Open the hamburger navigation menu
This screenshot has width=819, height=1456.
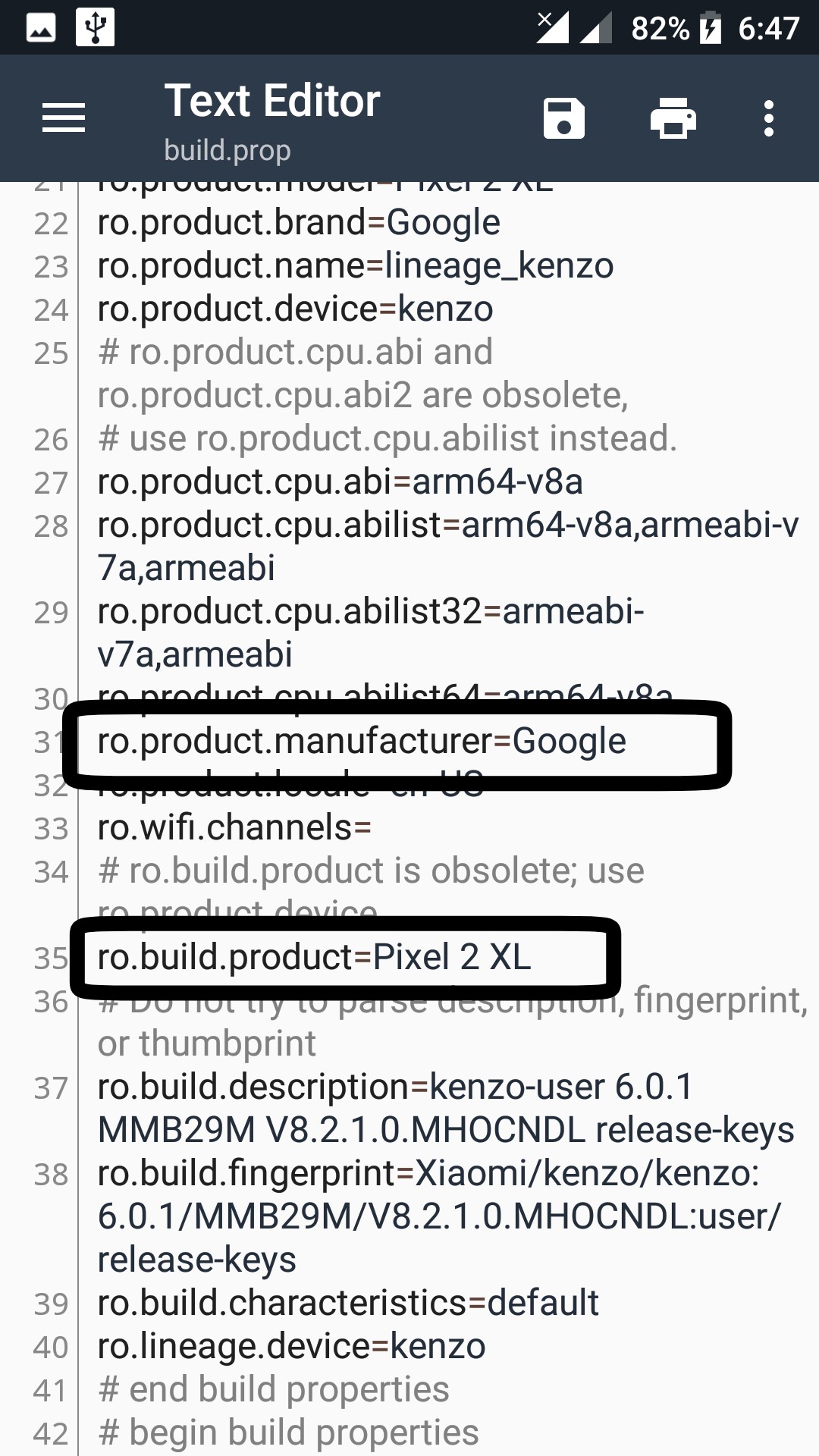point(64,118)
